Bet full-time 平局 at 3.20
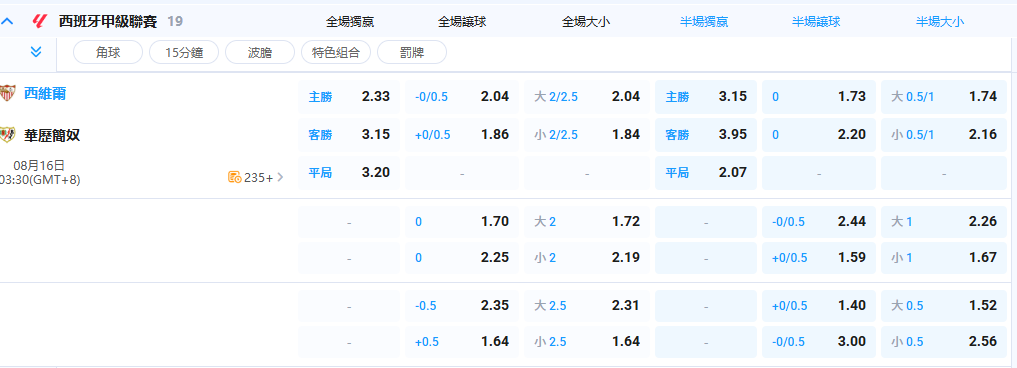1017x368 pixels. (349, 173)
